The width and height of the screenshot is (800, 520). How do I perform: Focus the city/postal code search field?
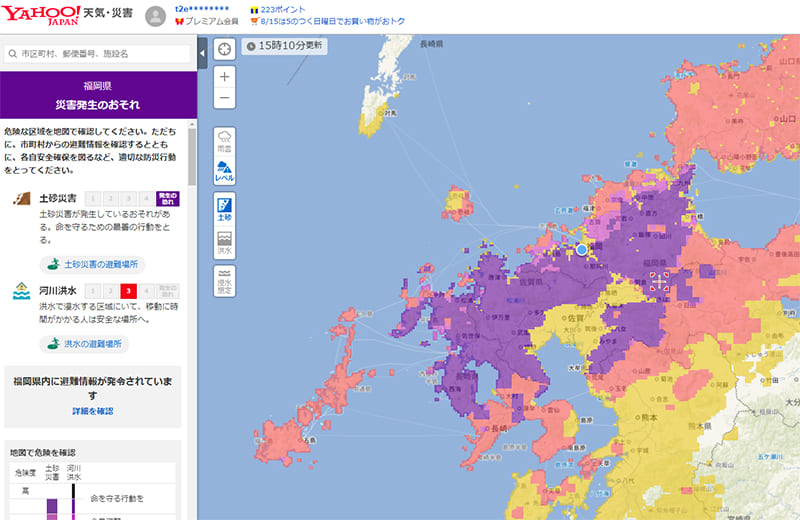(x=97, y=54)
